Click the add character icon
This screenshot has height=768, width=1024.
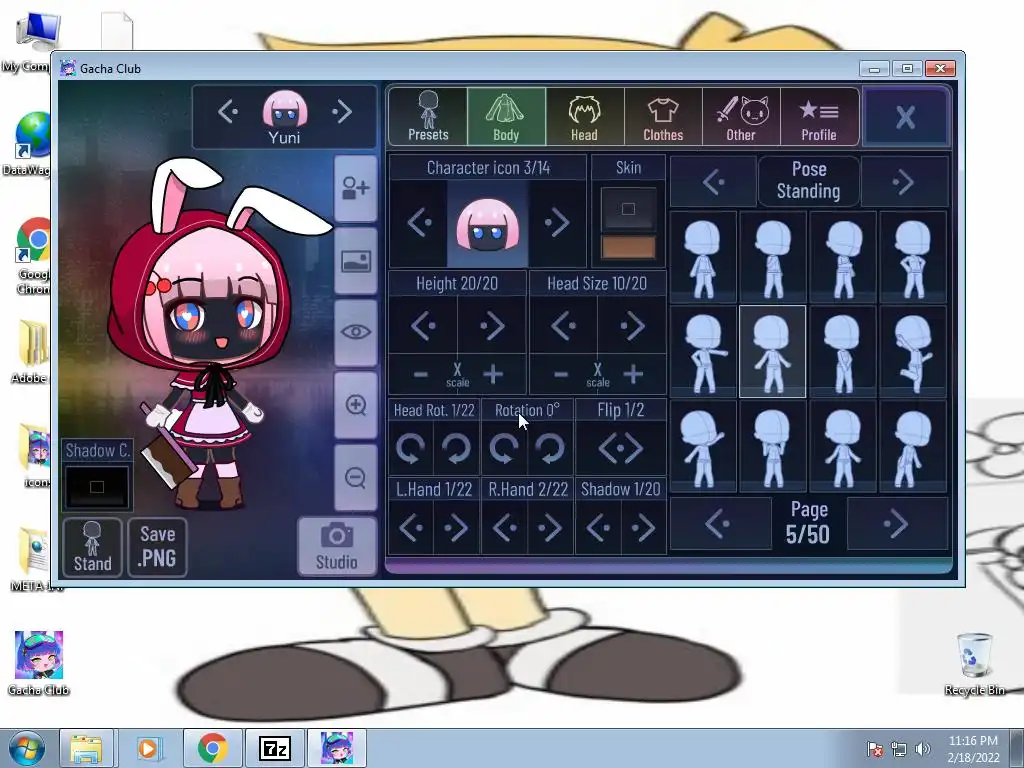(355, 189)
